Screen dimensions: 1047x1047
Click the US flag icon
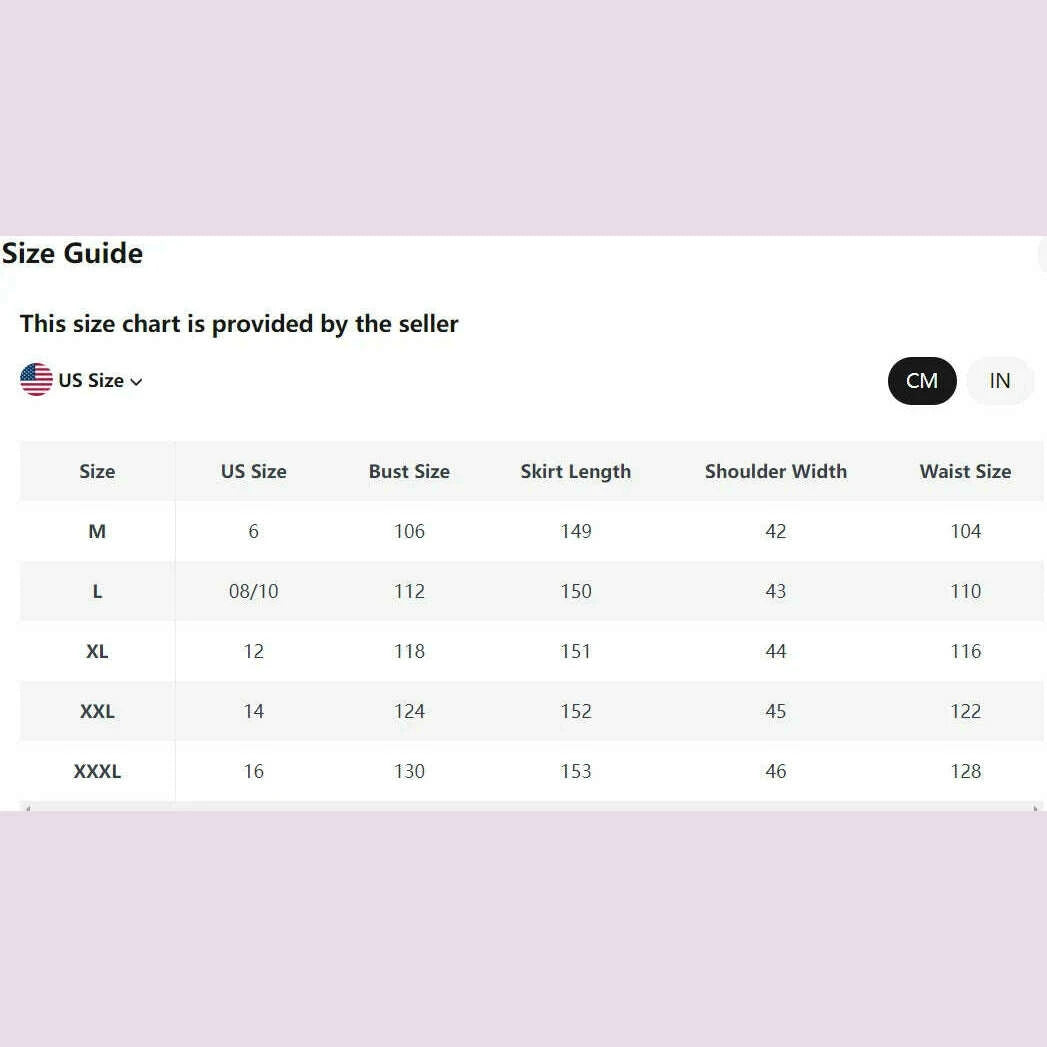click(x=36, y=380)
